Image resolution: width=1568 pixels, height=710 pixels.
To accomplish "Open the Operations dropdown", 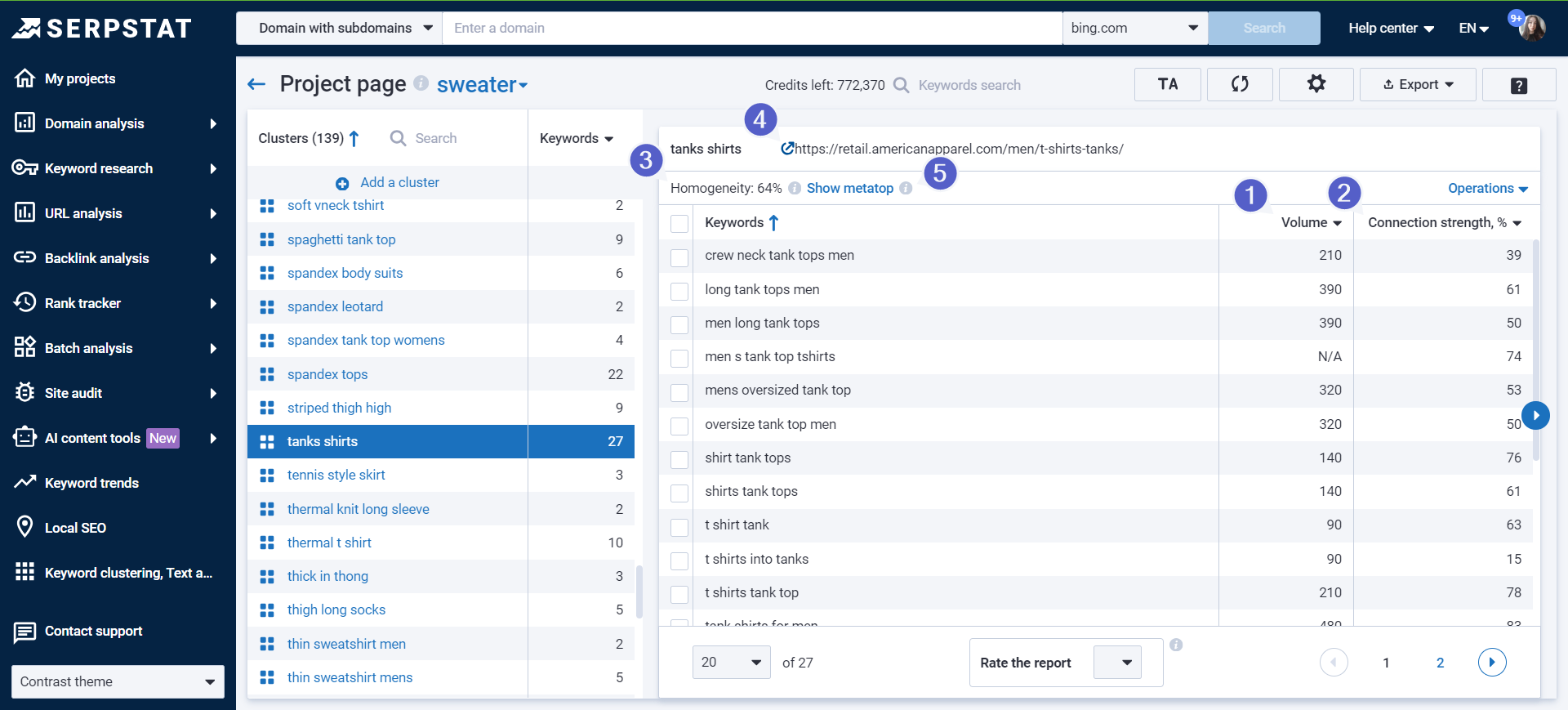I will [1487, 188].
